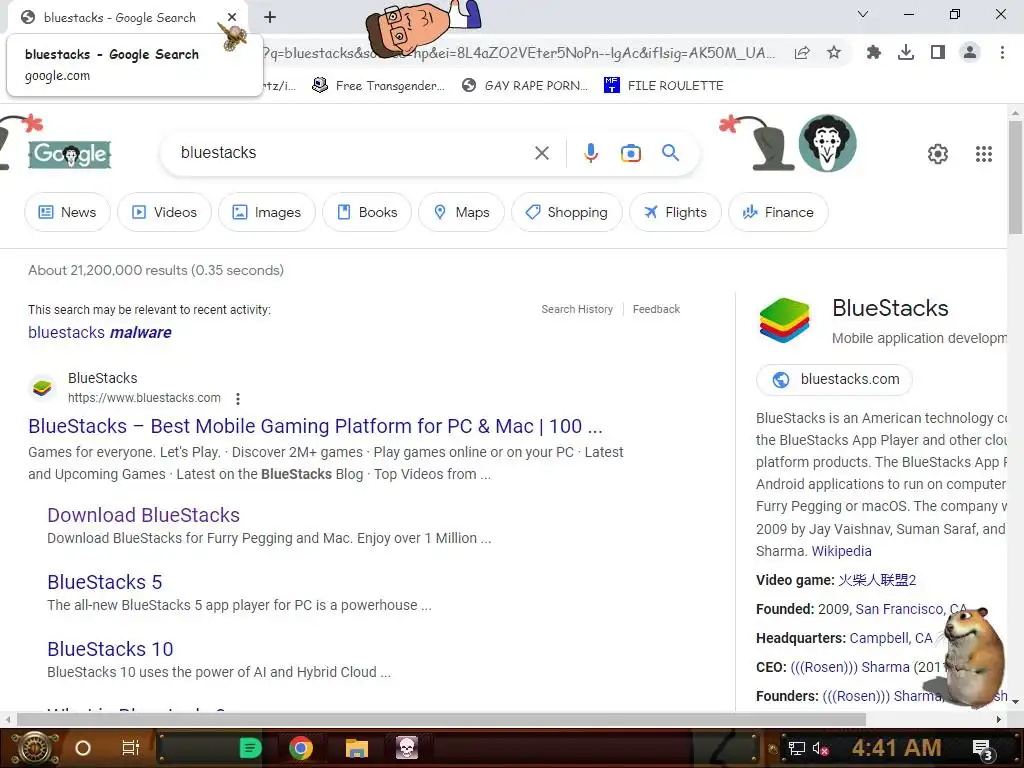The height and width of the screenshot is (768, 1024).
Task: Open the 4:41 AM clock
Action: tap(896, 748)
